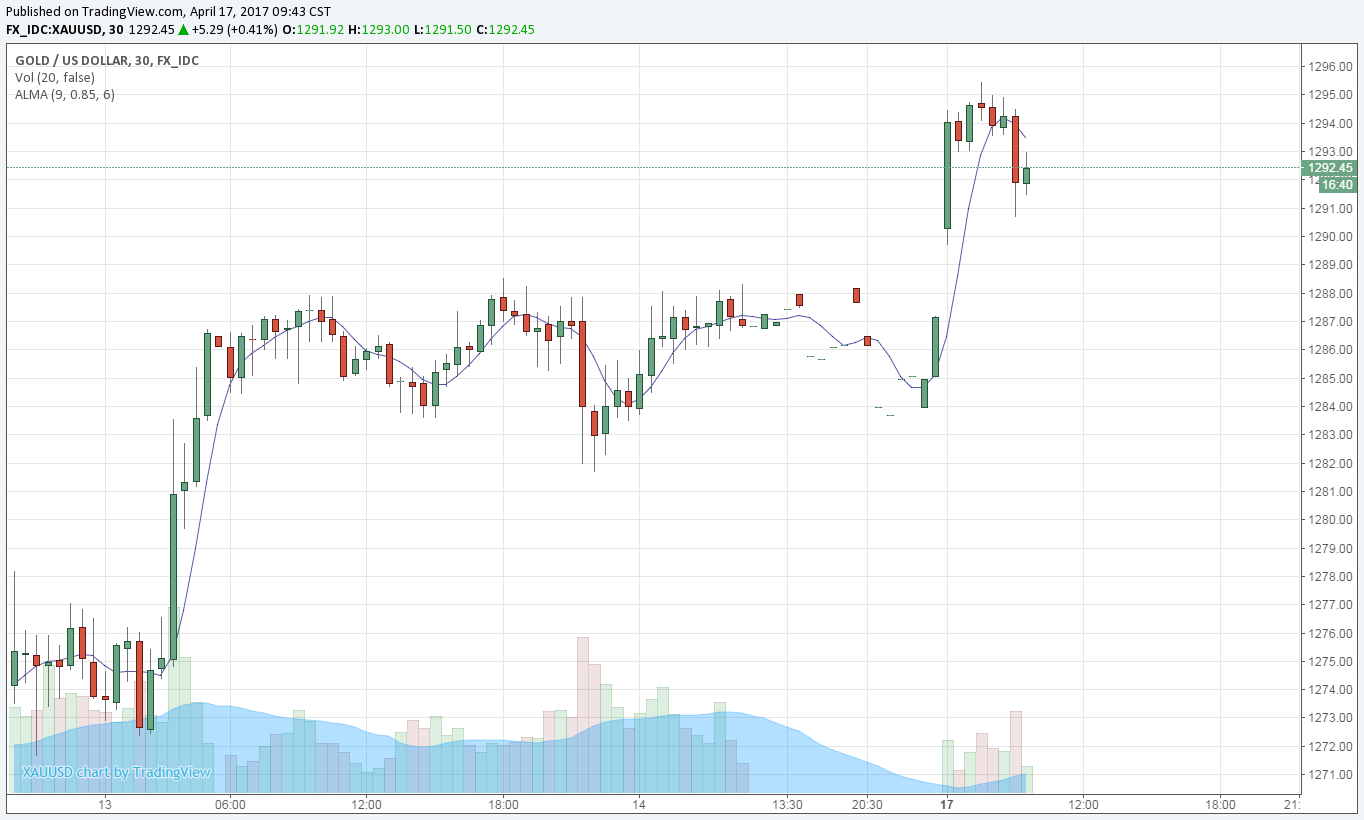
Task: Click the 1289.00 price axis label
Action: point(1330,265)
